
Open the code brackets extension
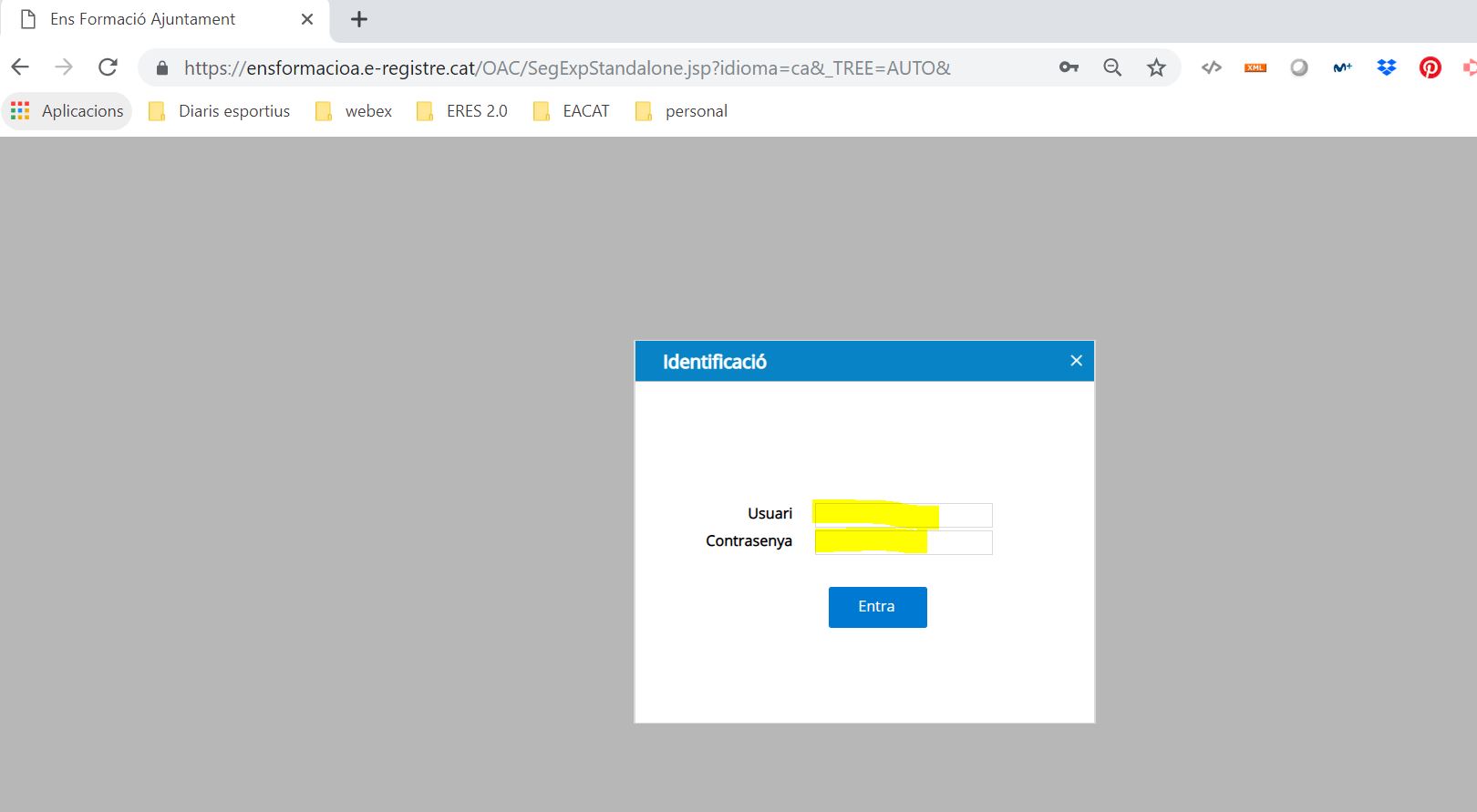click(1211, 67)
